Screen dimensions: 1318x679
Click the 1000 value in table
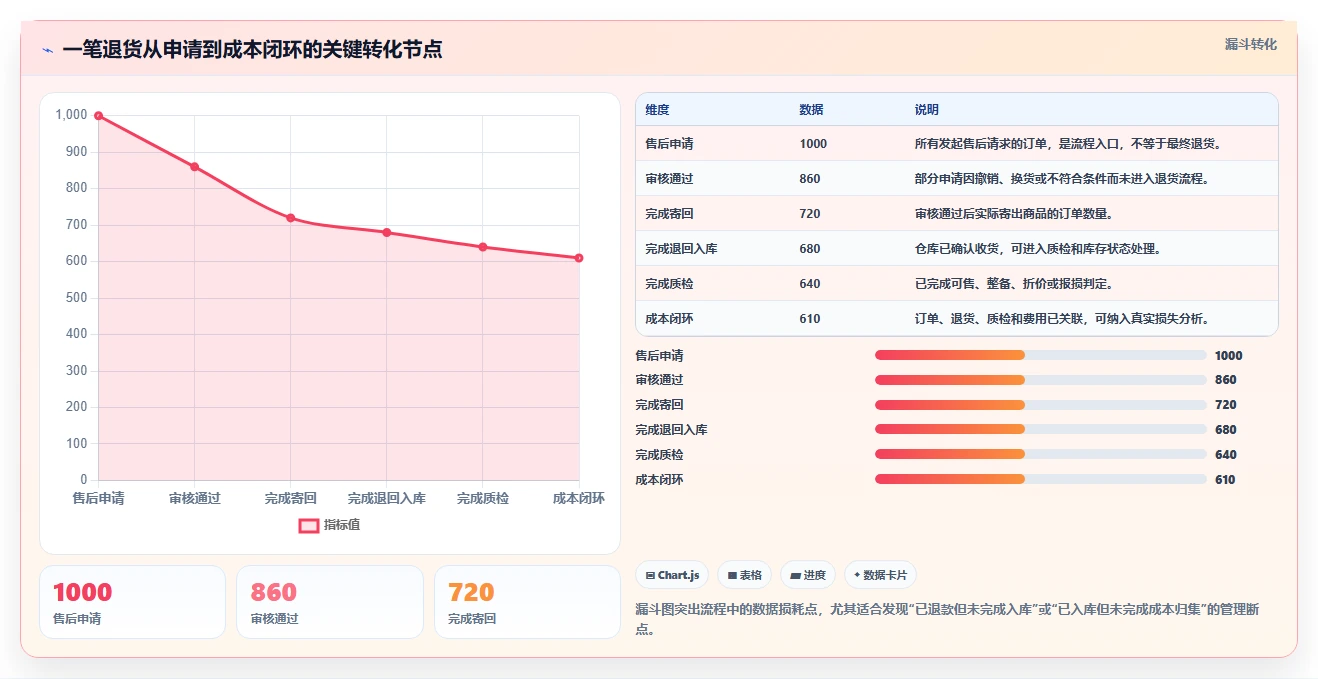point(813,144)
